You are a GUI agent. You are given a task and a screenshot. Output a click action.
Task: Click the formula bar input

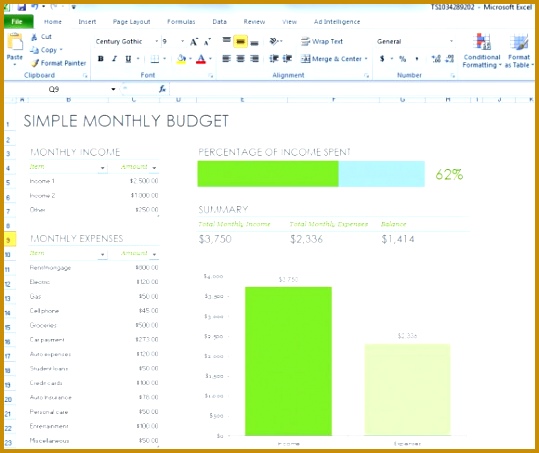[x=351, y=89]
